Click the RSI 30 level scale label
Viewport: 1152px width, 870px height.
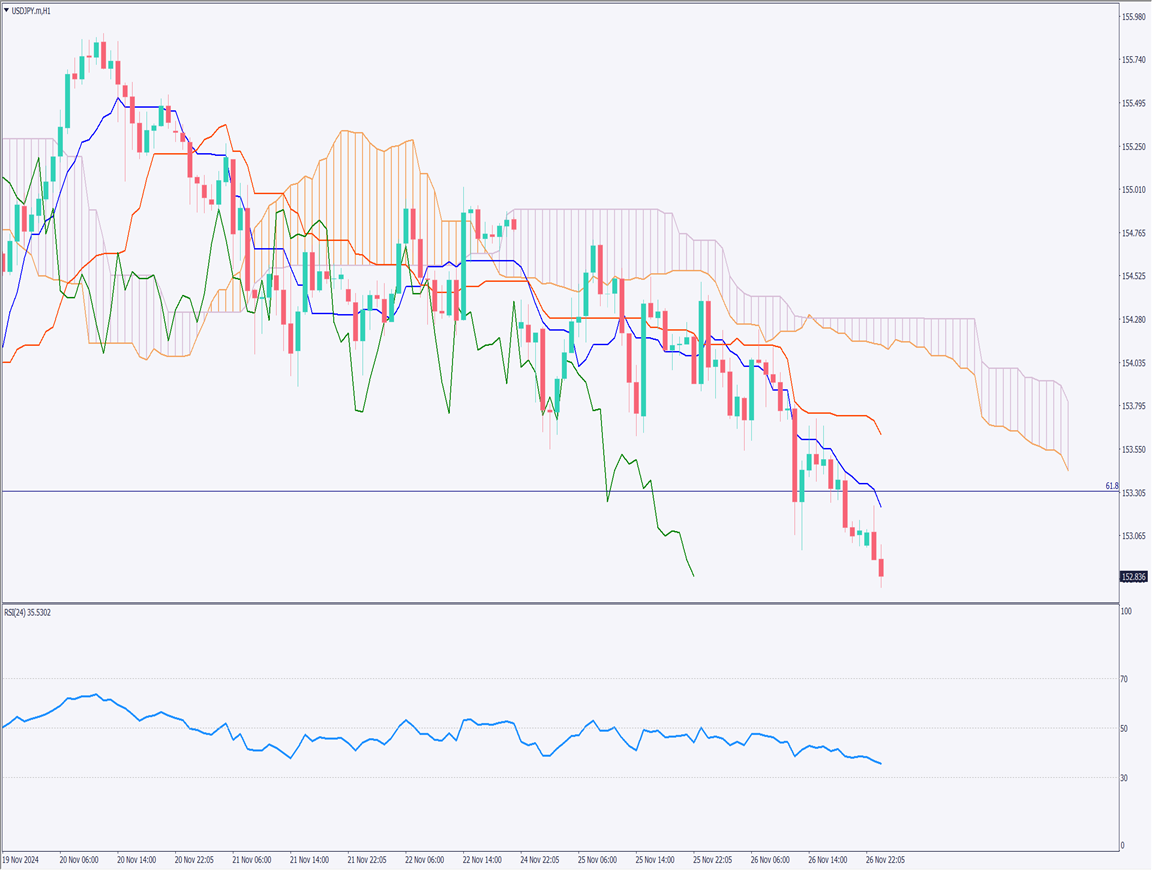click(x=1124, y=778)
